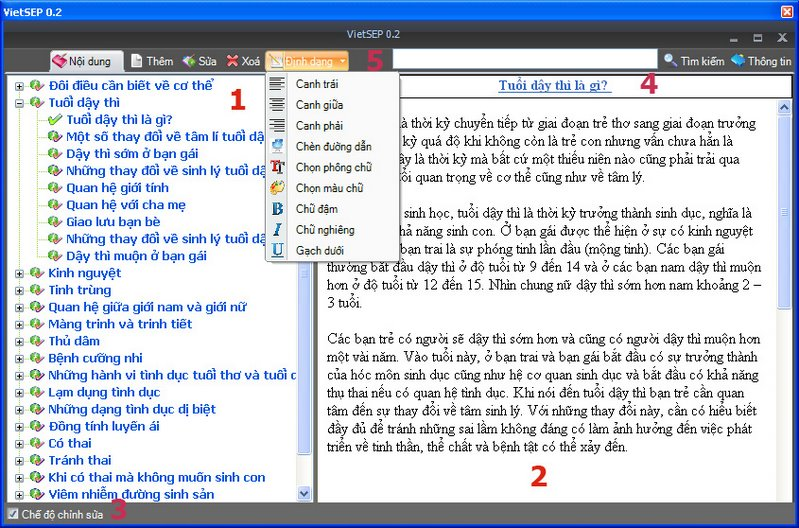Image resolution: width=799 pixels, height=528 pixels.
Task: Select Khi có thai mà không muốn sinh con
Action: (x=156, y=478)
